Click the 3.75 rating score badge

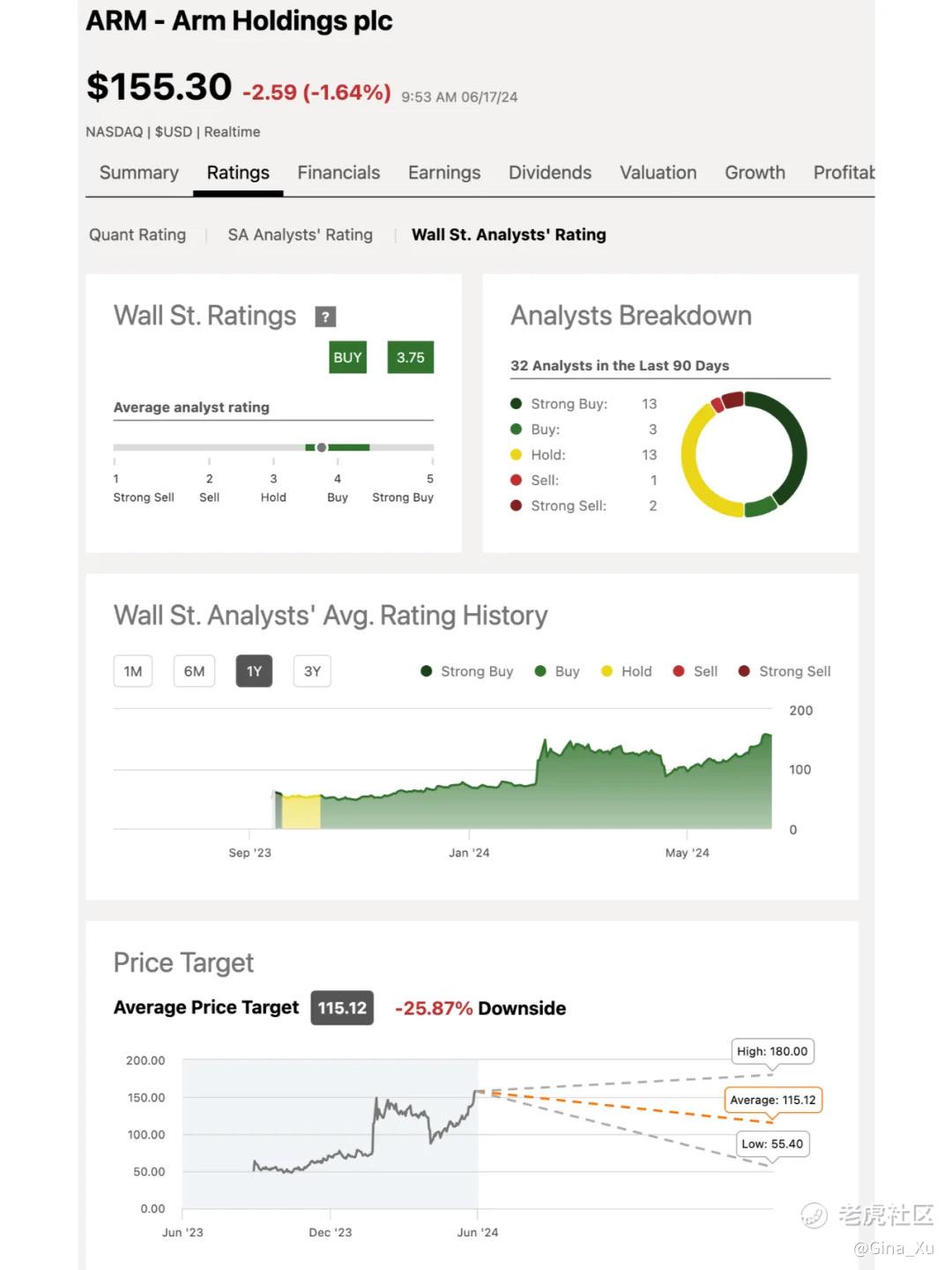click(410, 357)
